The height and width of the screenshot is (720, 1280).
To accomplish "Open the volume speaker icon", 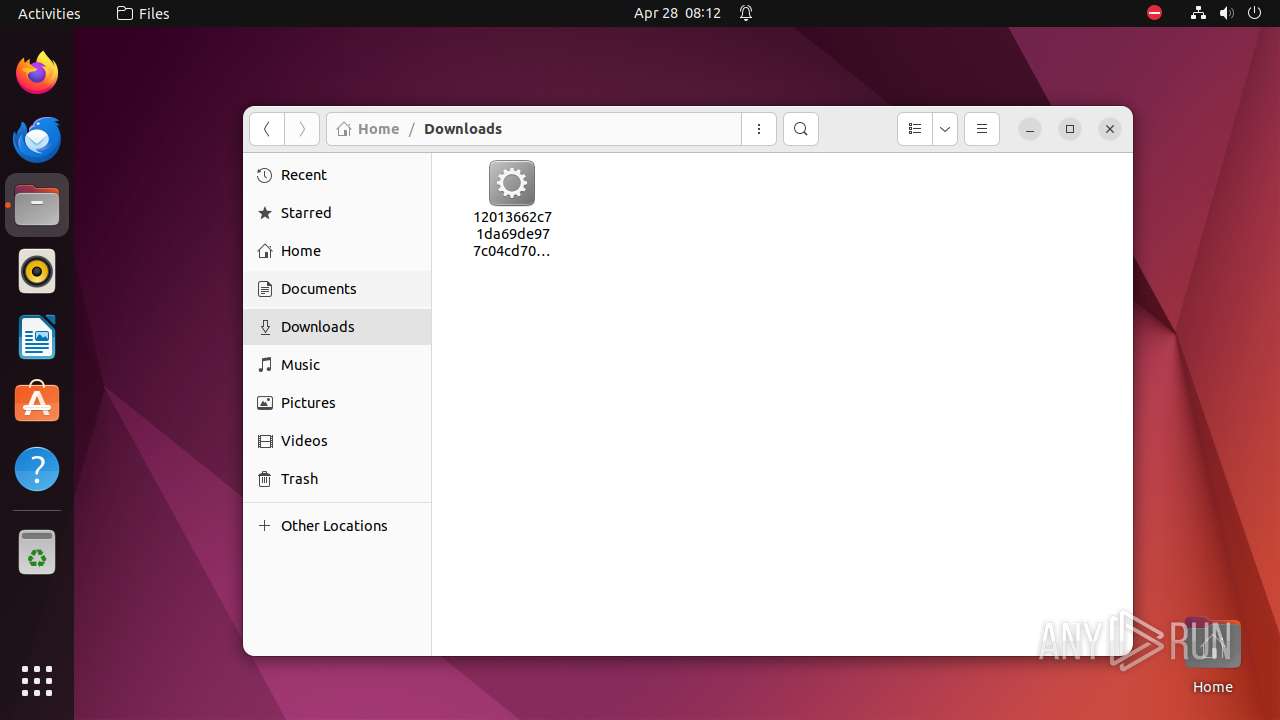I will [x=1226, y=13].
